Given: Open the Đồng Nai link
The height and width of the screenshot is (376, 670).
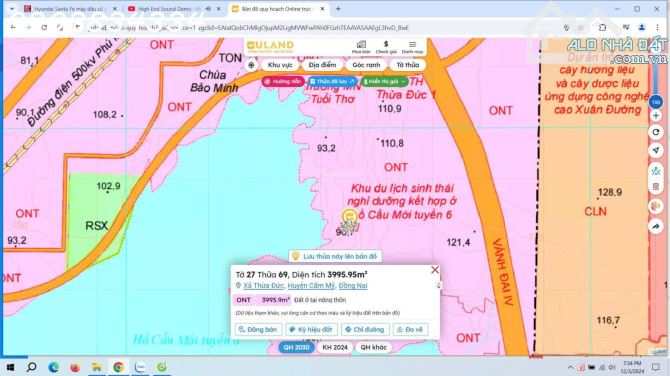Looking at the screenshot, I should [x=353, y=285].
